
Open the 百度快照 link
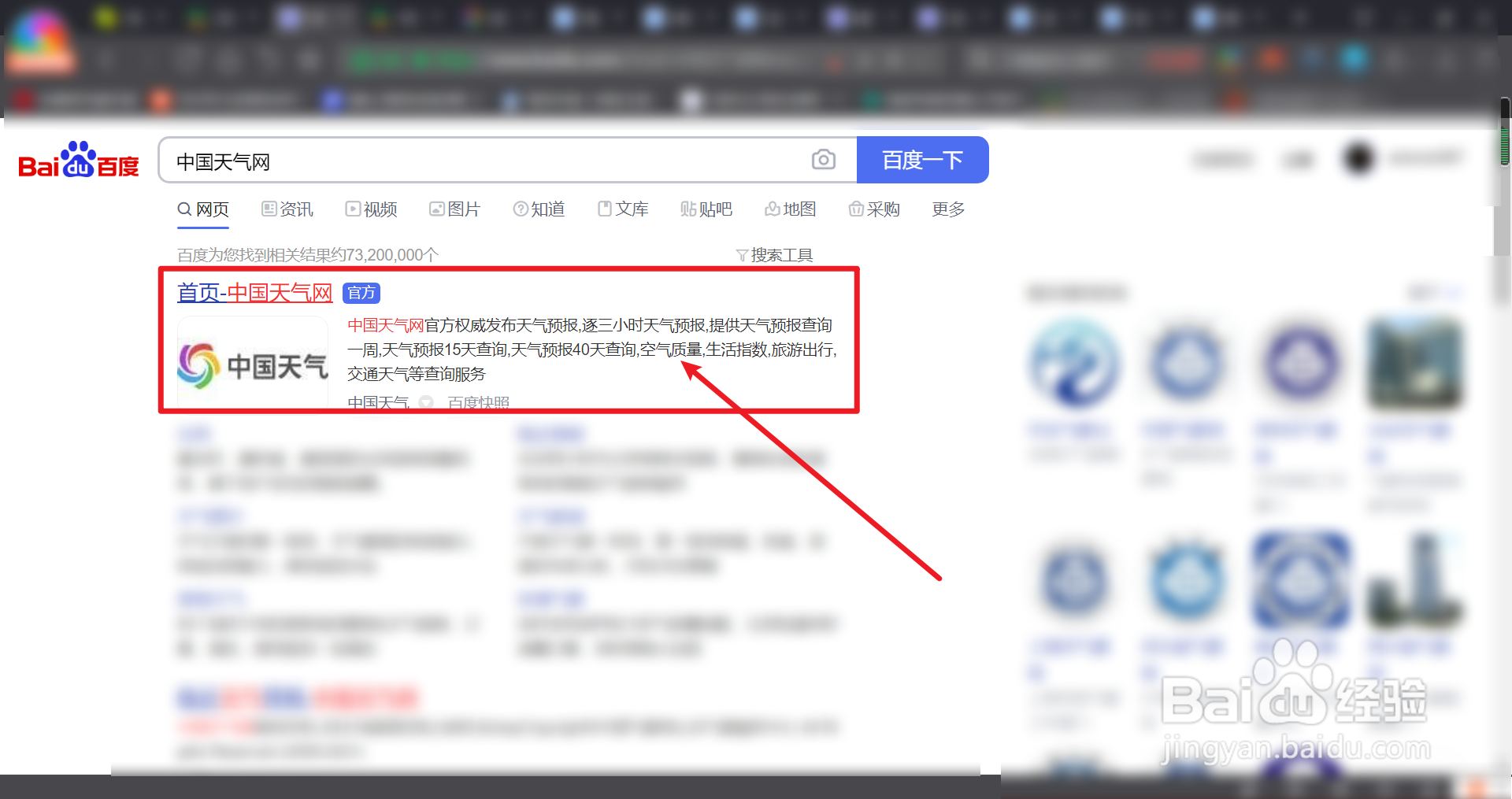click(x=479, y=402)
